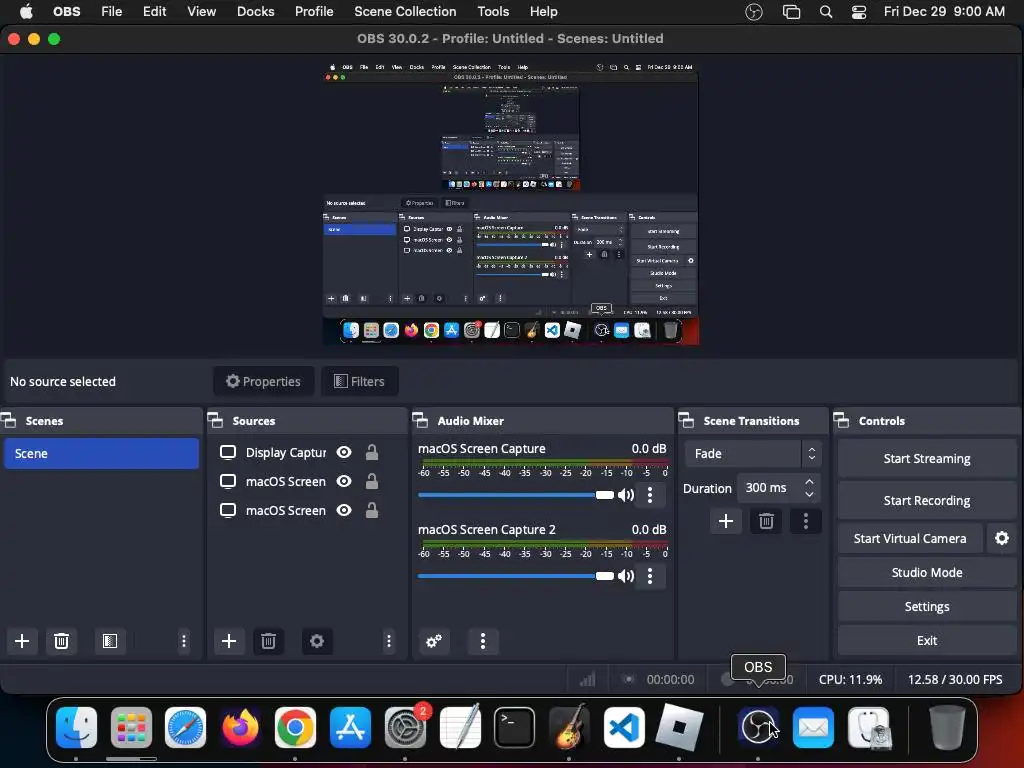Toggle lock on second source macOS Screen
This screenshot has width=1024, height=768.
point(372,481)
